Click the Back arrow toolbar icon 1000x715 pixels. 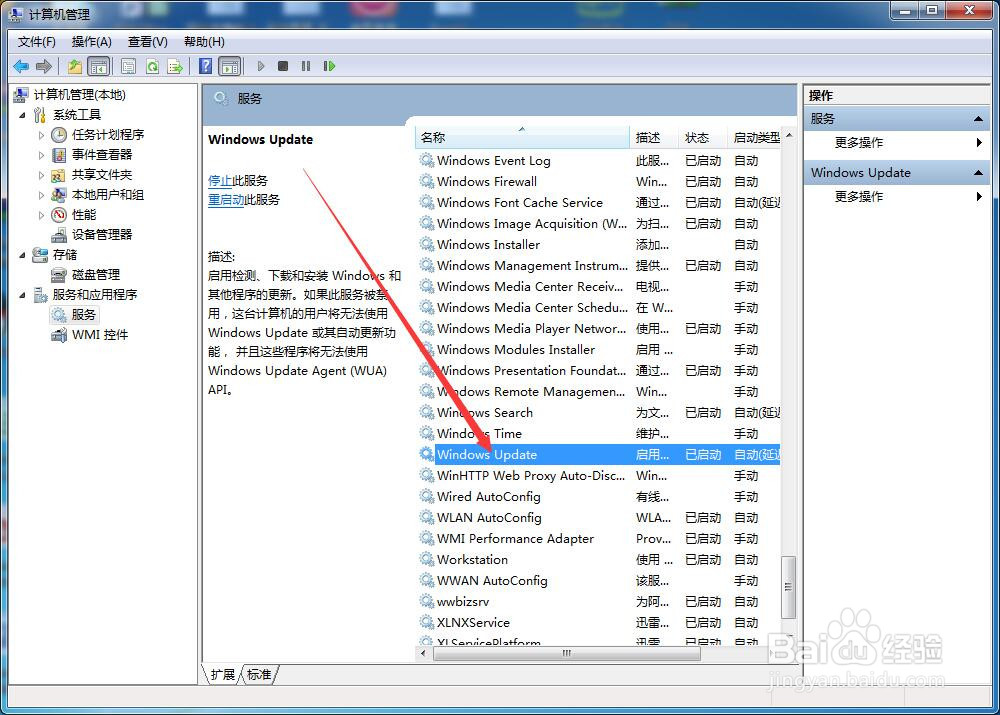coord(21,66)
